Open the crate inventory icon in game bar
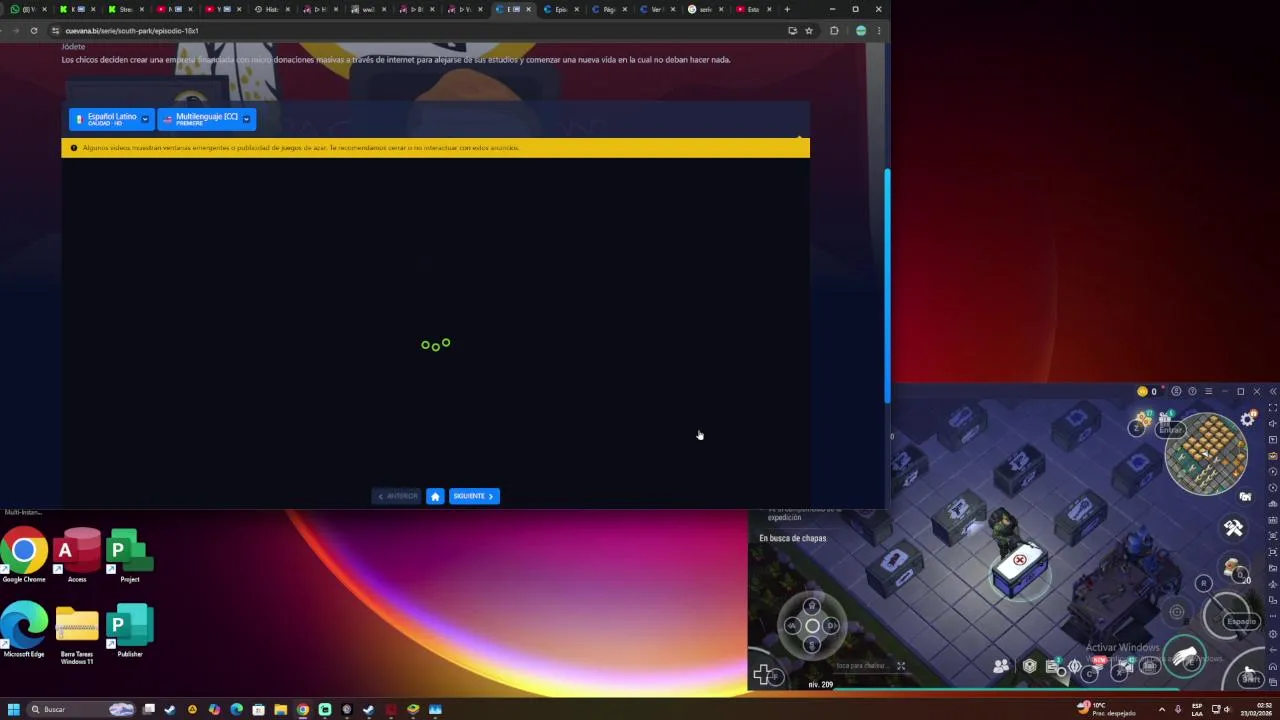The height and width of the screenshot is (720, 1280). (1029, 666)
